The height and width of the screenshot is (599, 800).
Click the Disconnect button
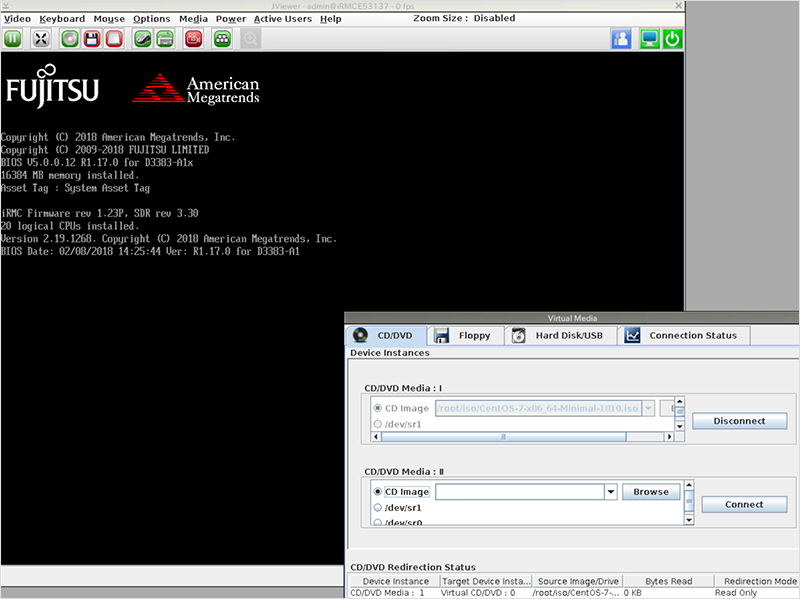point(739,421)
